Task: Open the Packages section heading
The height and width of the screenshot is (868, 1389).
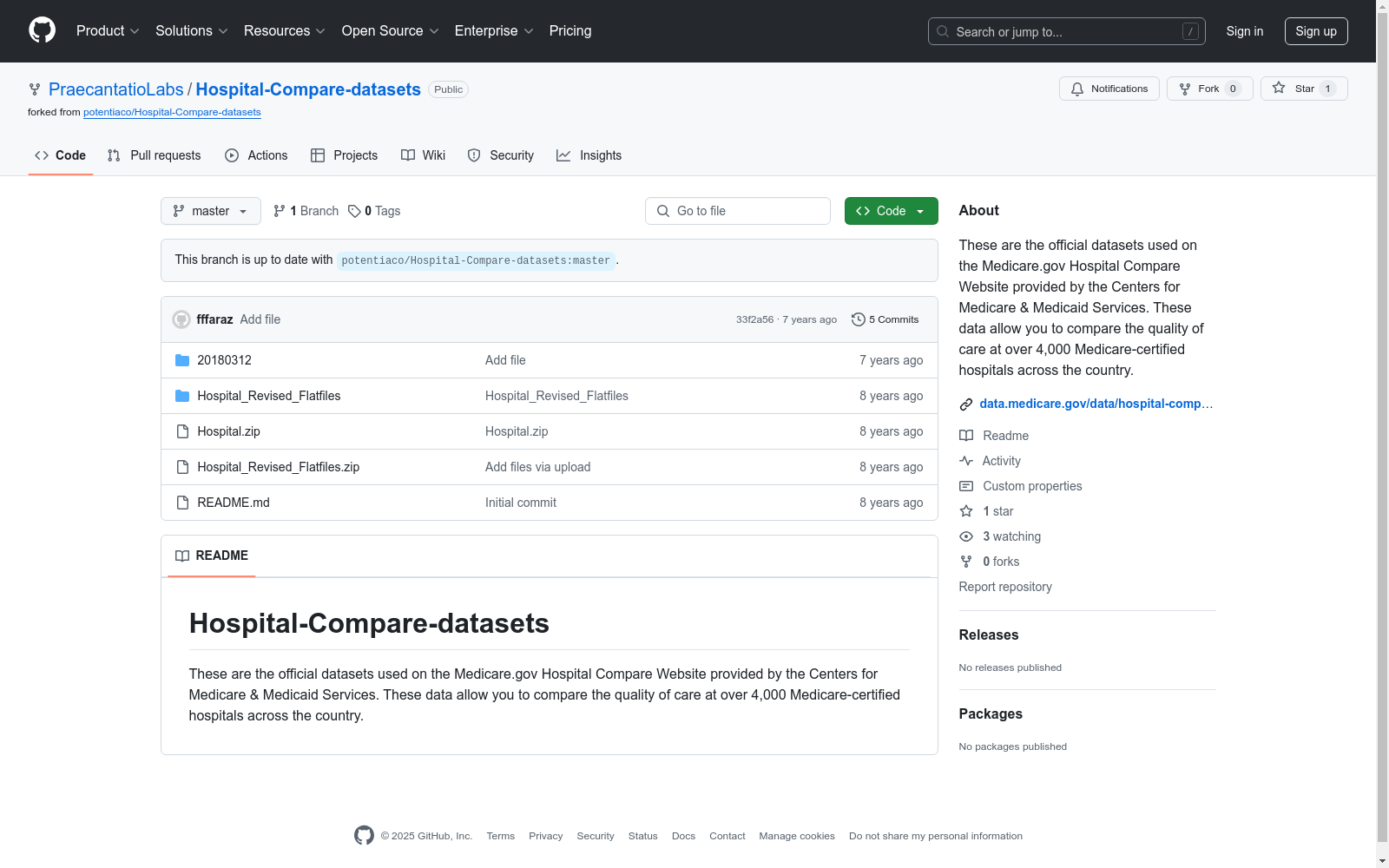Action: 991,714
